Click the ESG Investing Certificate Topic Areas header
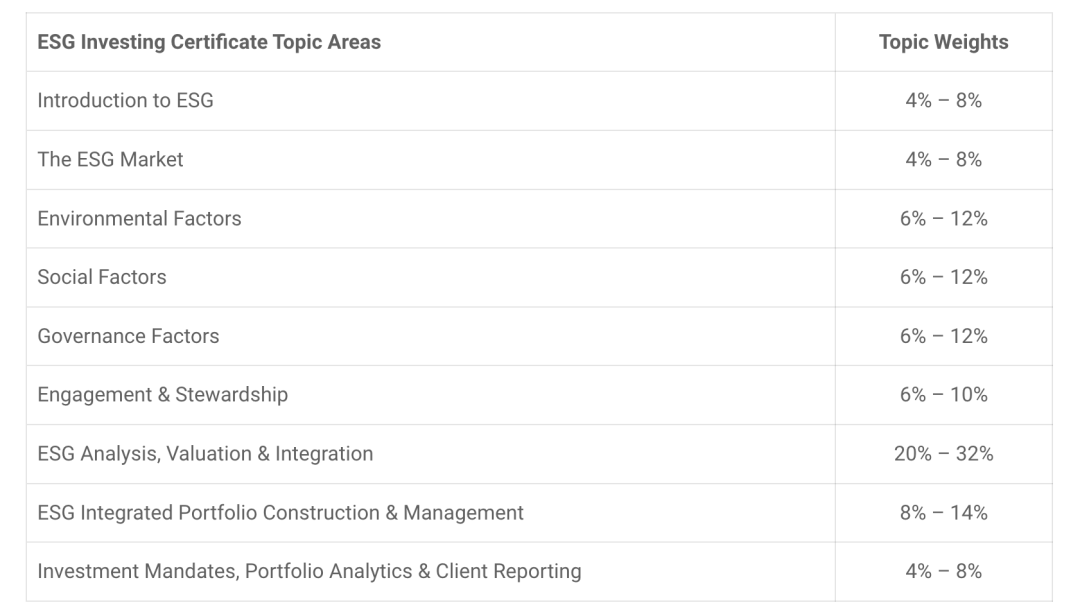Image resolution: width=1080 pixels, height=614 pixels. tap(209, 42)
